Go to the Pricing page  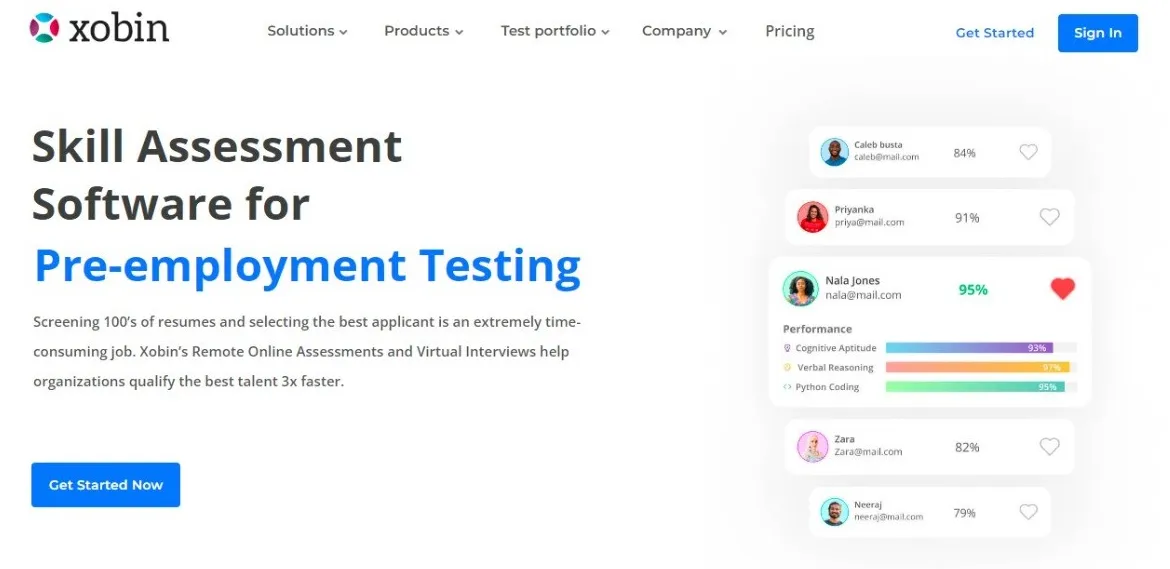pyautogui.click(x=789, y=31)
